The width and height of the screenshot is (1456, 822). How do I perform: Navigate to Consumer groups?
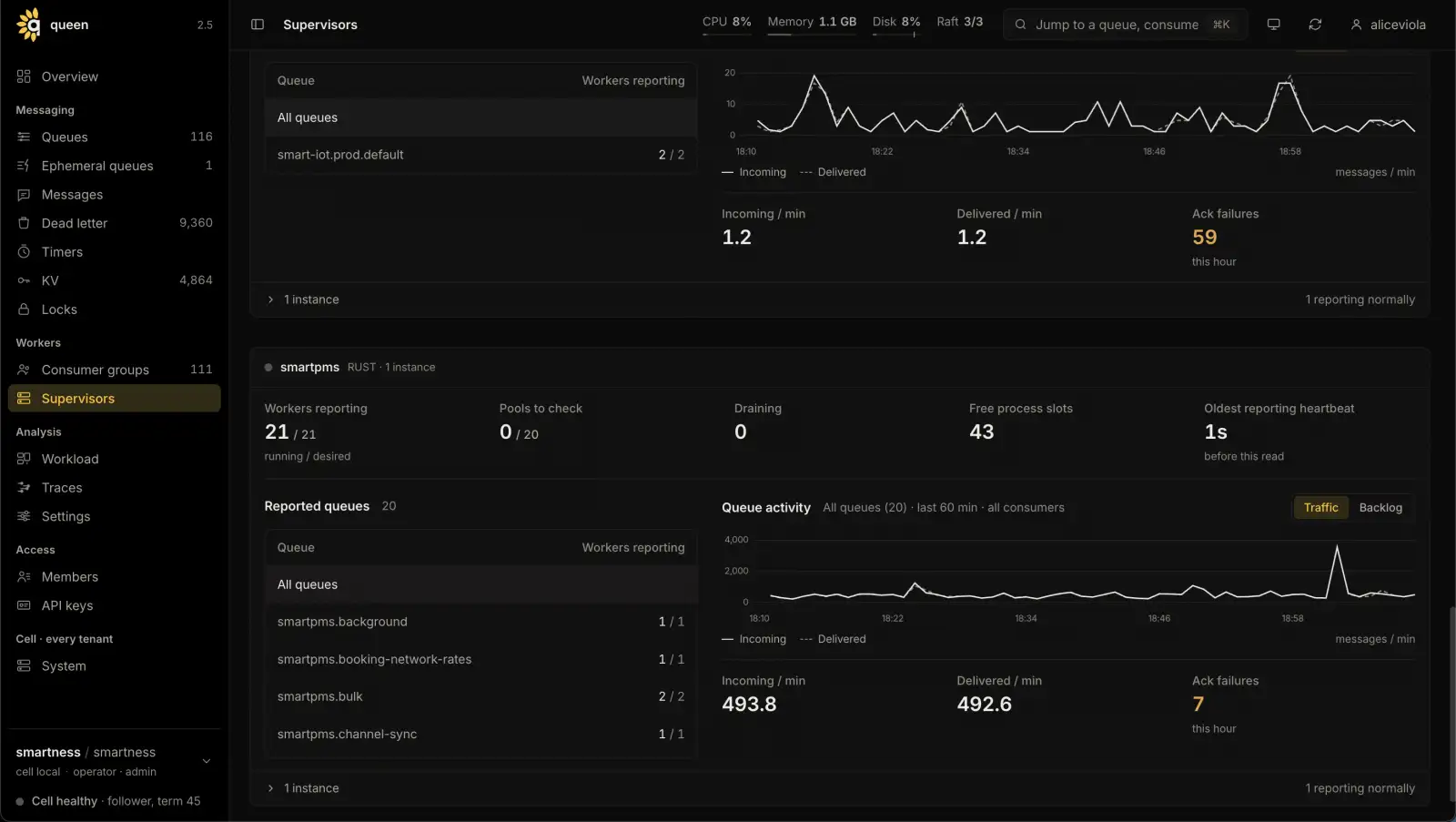click(x=115, y=370)
